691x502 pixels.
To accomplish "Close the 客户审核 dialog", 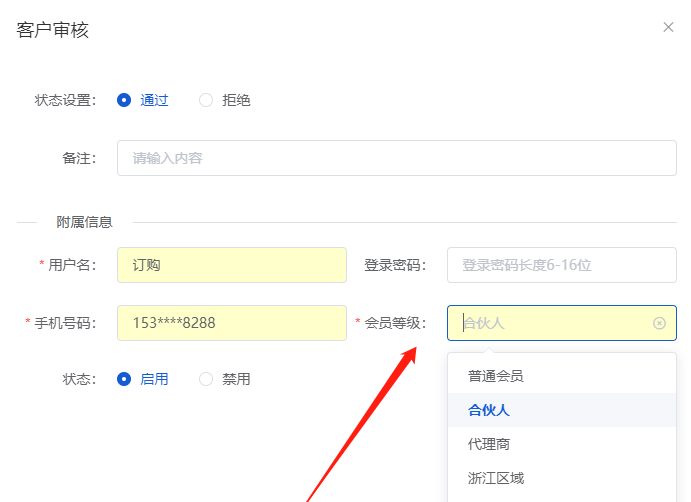I will [x=668, y=27].
